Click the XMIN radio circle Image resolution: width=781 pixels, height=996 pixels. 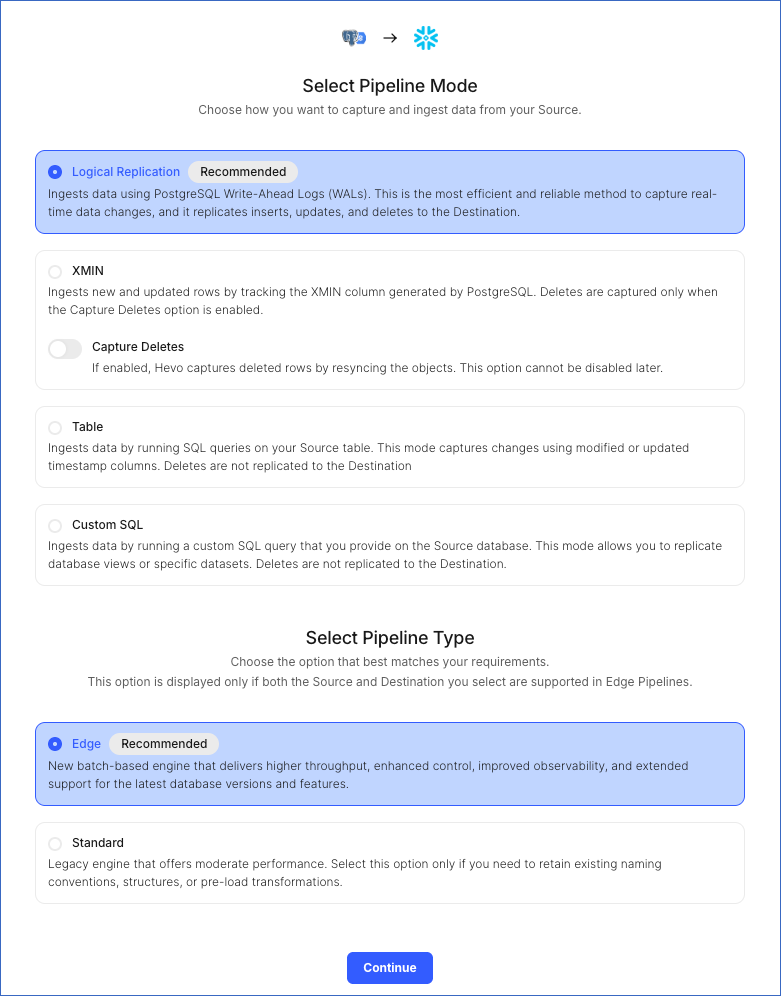pyautogui.click(x=55, y=271)
